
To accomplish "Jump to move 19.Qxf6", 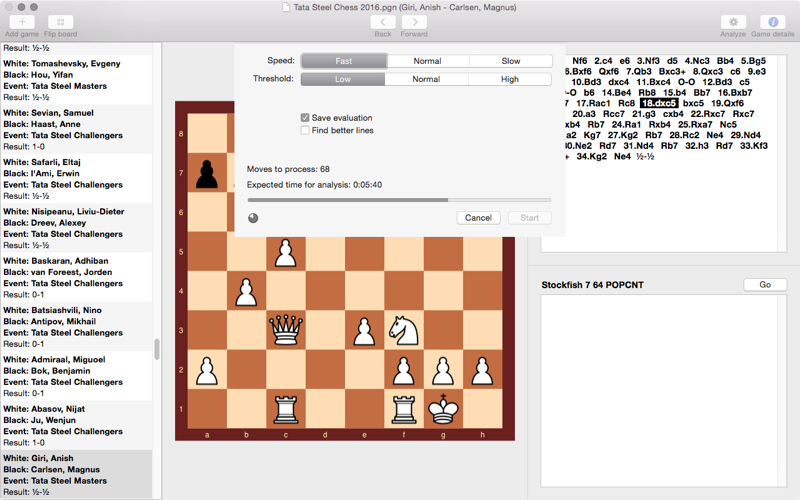I will pyautogui.click(x=728, y=103).
